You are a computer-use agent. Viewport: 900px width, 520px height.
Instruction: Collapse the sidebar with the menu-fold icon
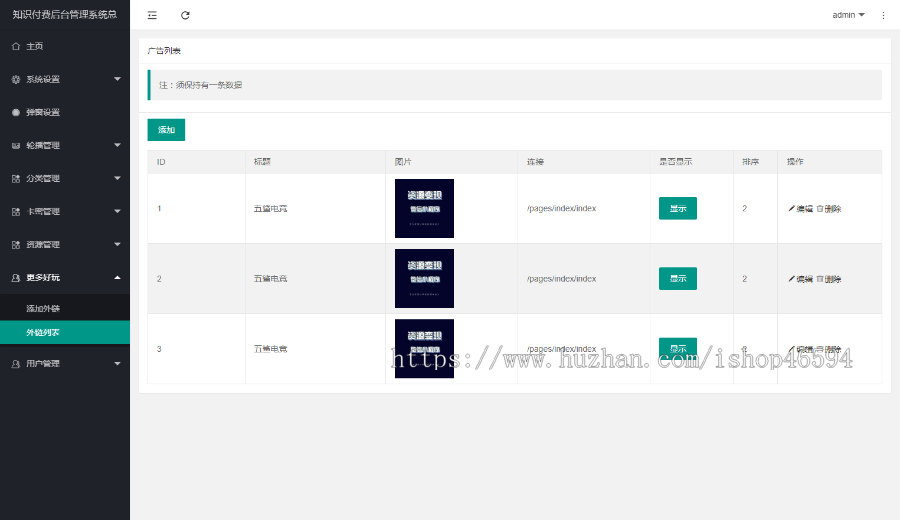[152, 15]
